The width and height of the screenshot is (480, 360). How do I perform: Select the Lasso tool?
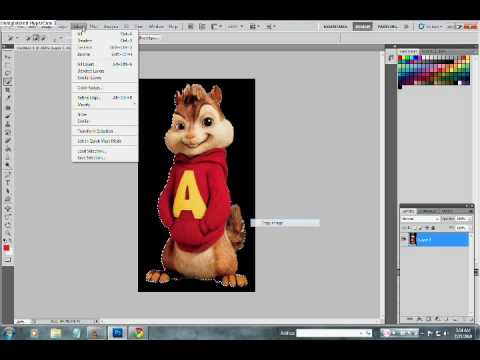[x=8, y=74]
